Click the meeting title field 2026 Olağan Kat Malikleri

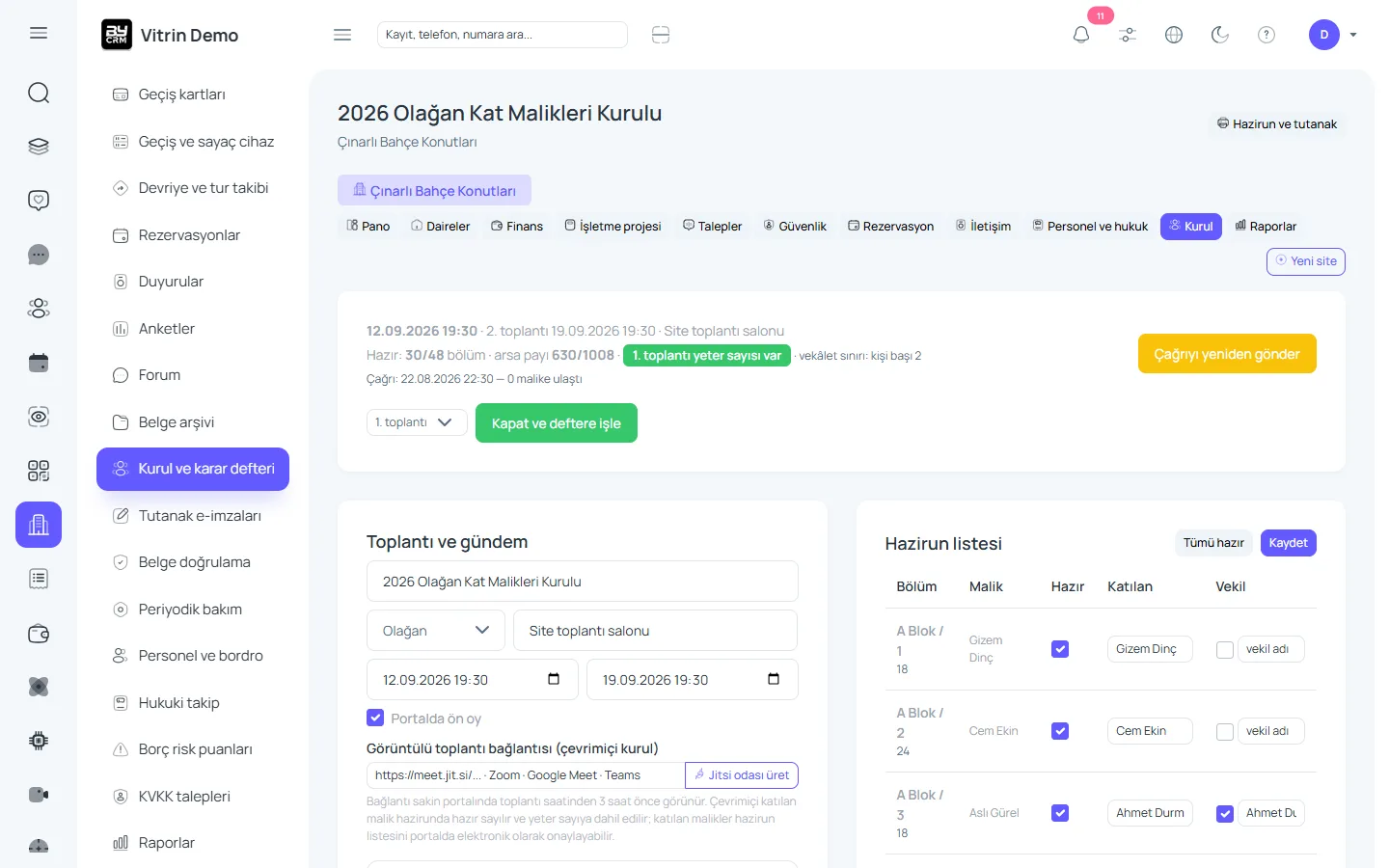[583, 582]
